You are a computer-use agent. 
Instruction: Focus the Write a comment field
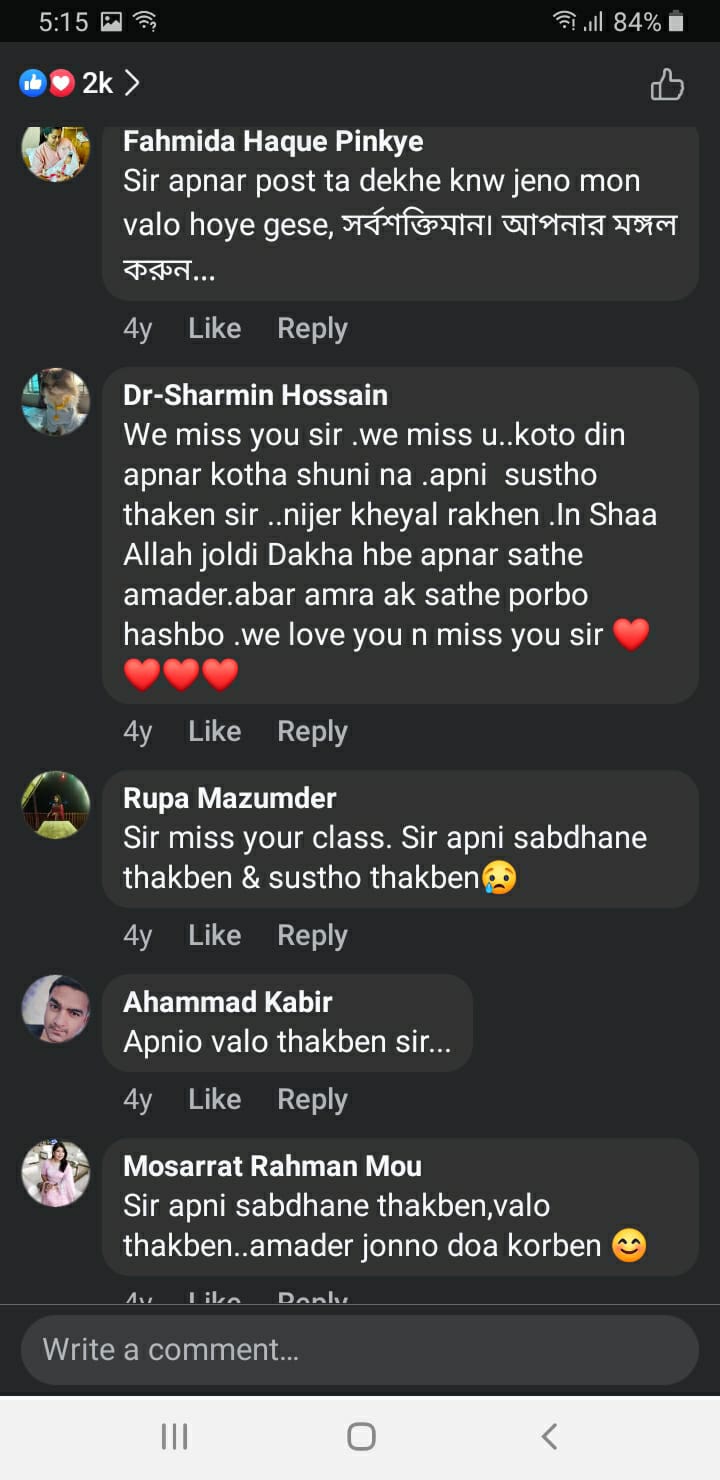(x=360, y=1349)
